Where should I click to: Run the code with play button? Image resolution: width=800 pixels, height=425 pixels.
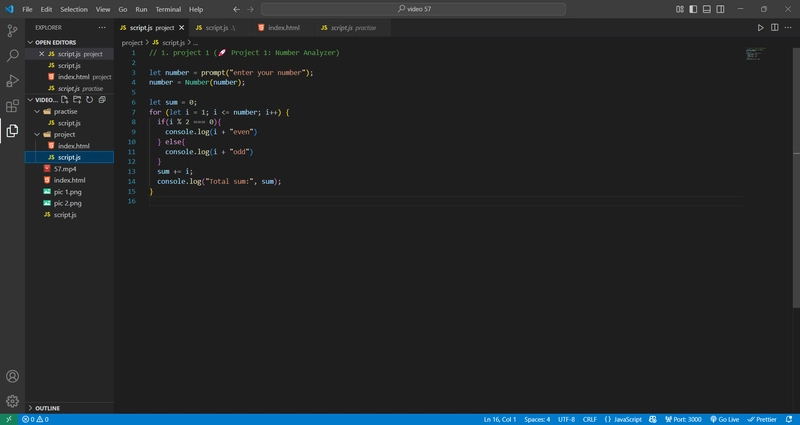[760, 28]
